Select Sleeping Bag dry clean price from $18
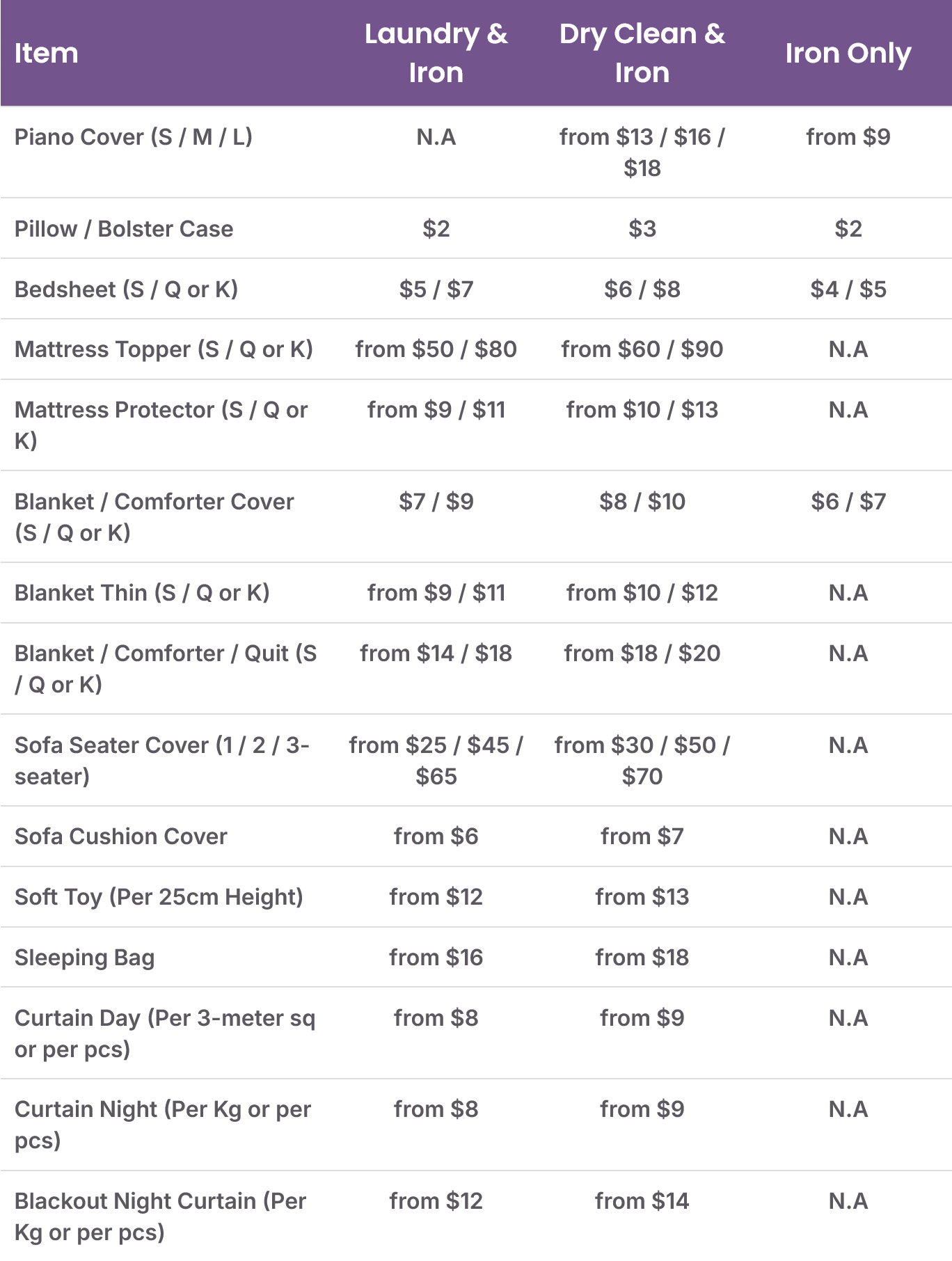 [642, 958]
